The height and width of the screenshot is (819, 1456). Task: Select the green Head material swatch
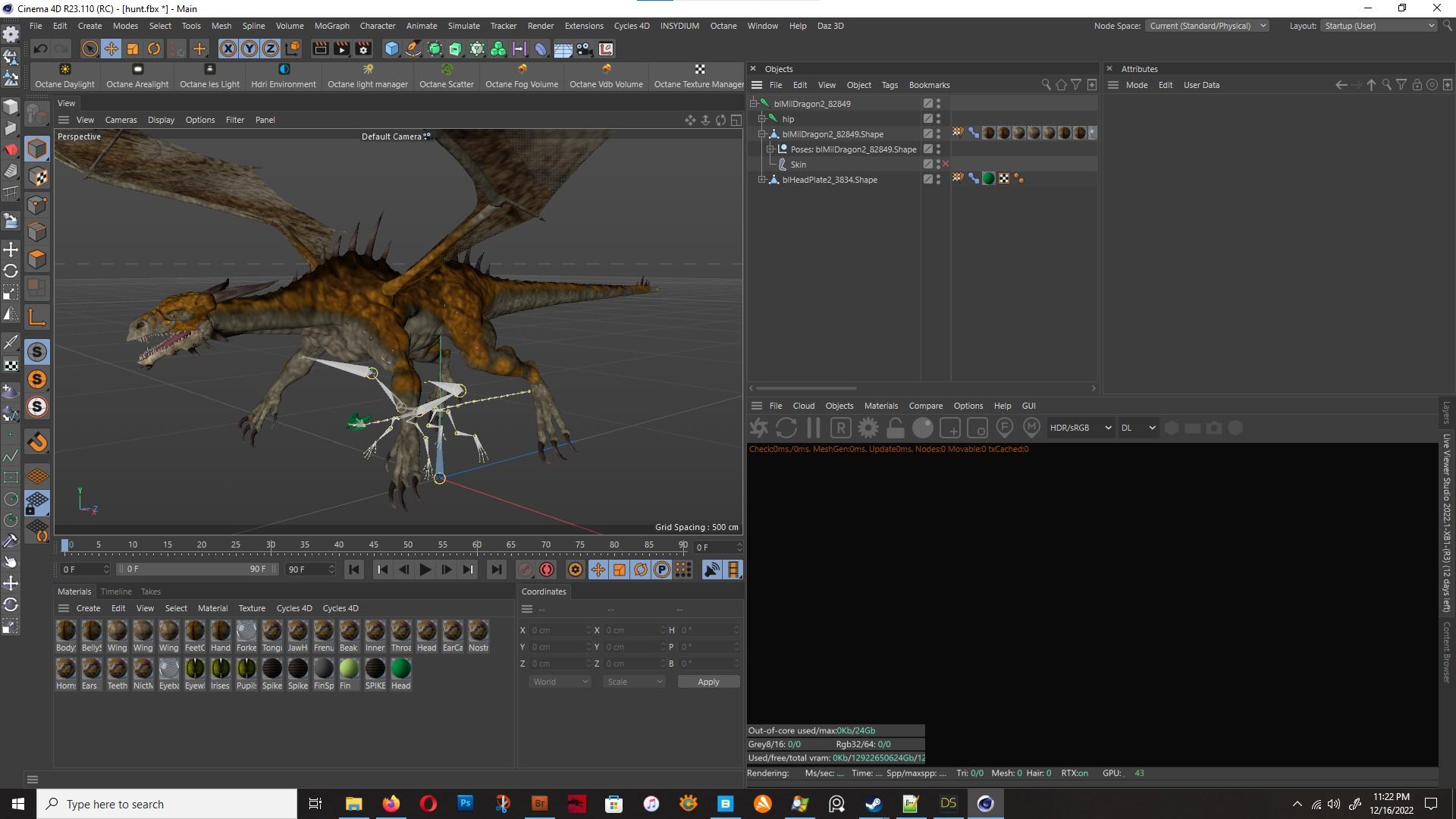(400, 669)
